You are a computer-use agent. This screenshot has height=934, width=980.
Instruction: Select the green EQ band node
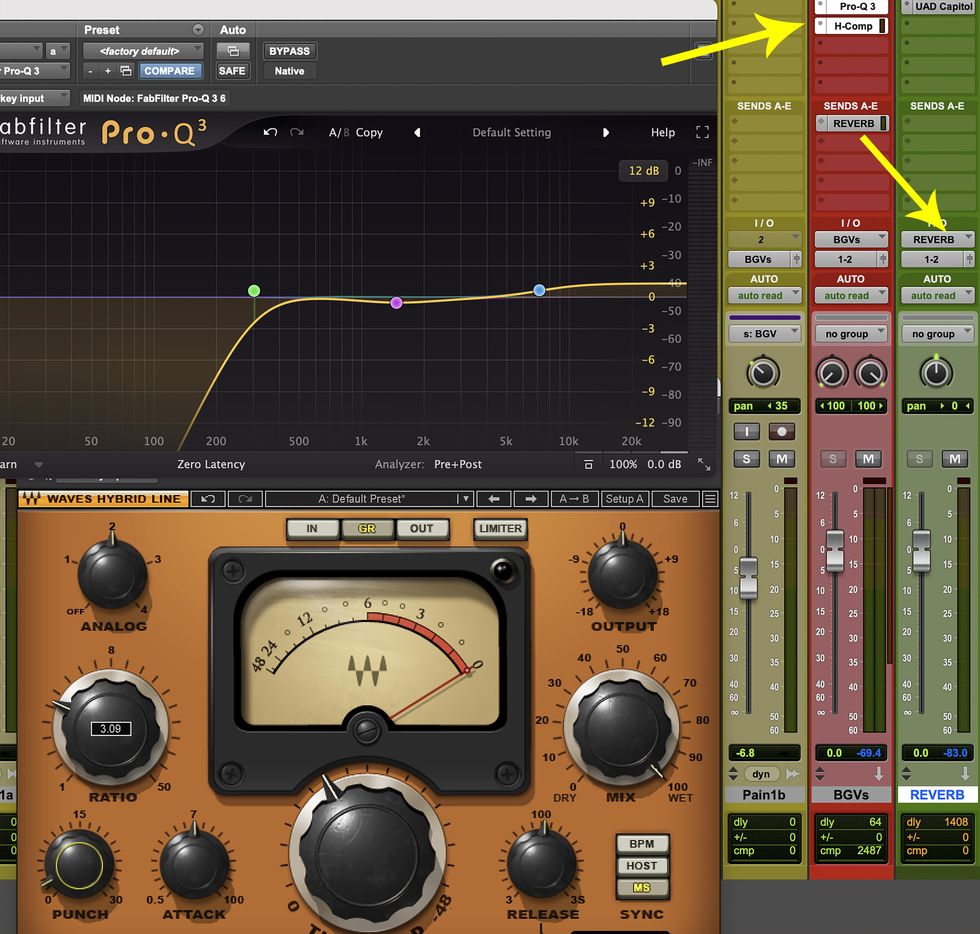pos(254,291)
